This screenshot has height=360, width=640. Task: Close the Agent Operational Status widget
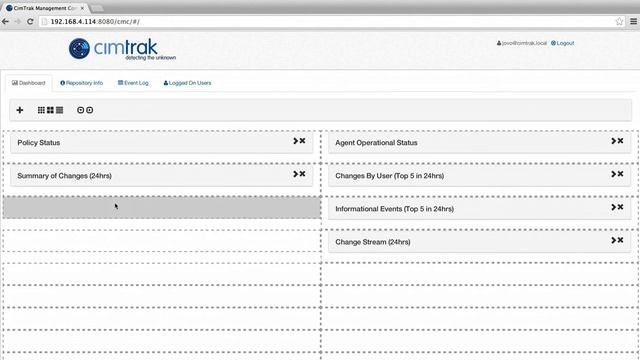pyautogui.click(x=620, y=141)
